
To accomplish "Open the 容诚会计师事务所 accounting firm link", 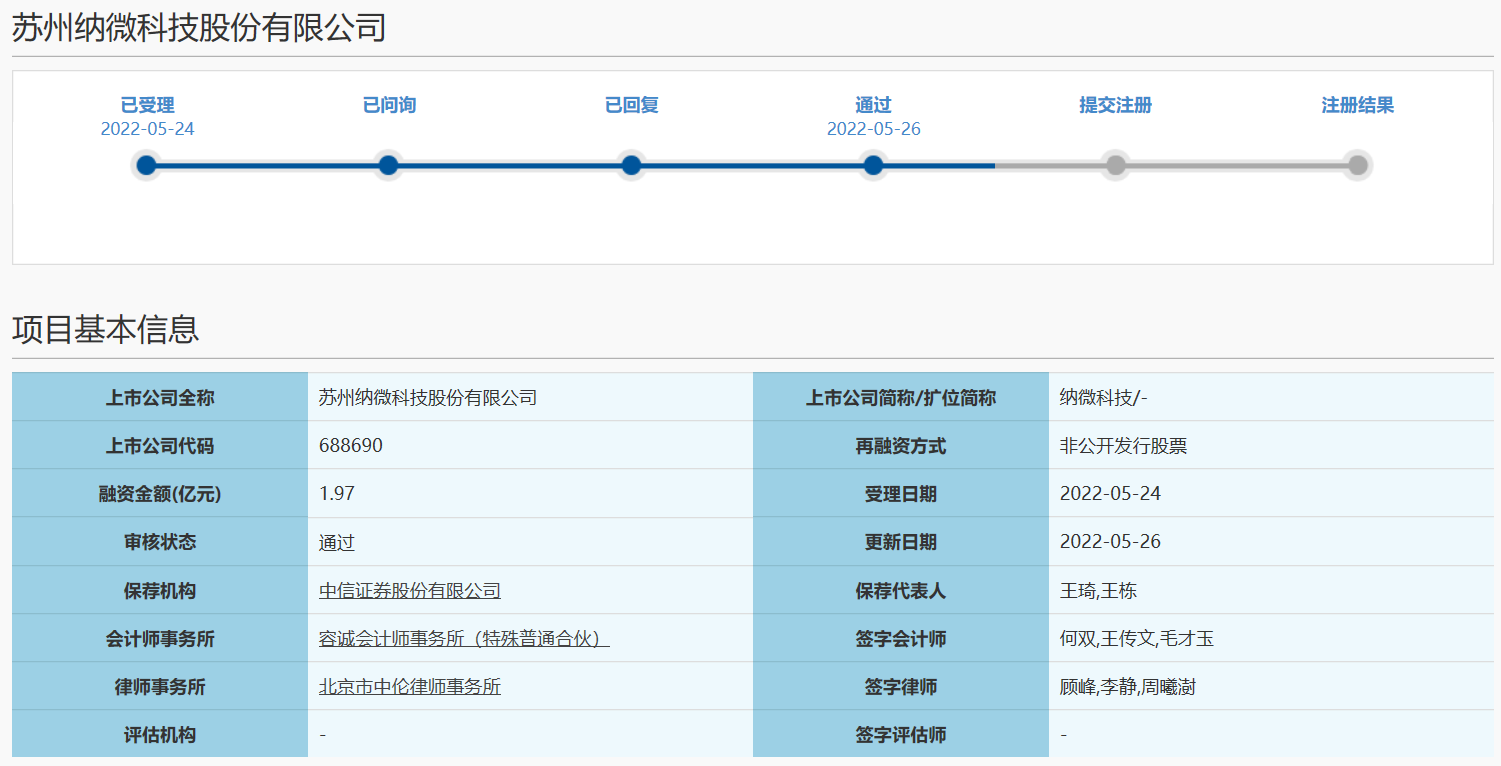I will (464, 639).
